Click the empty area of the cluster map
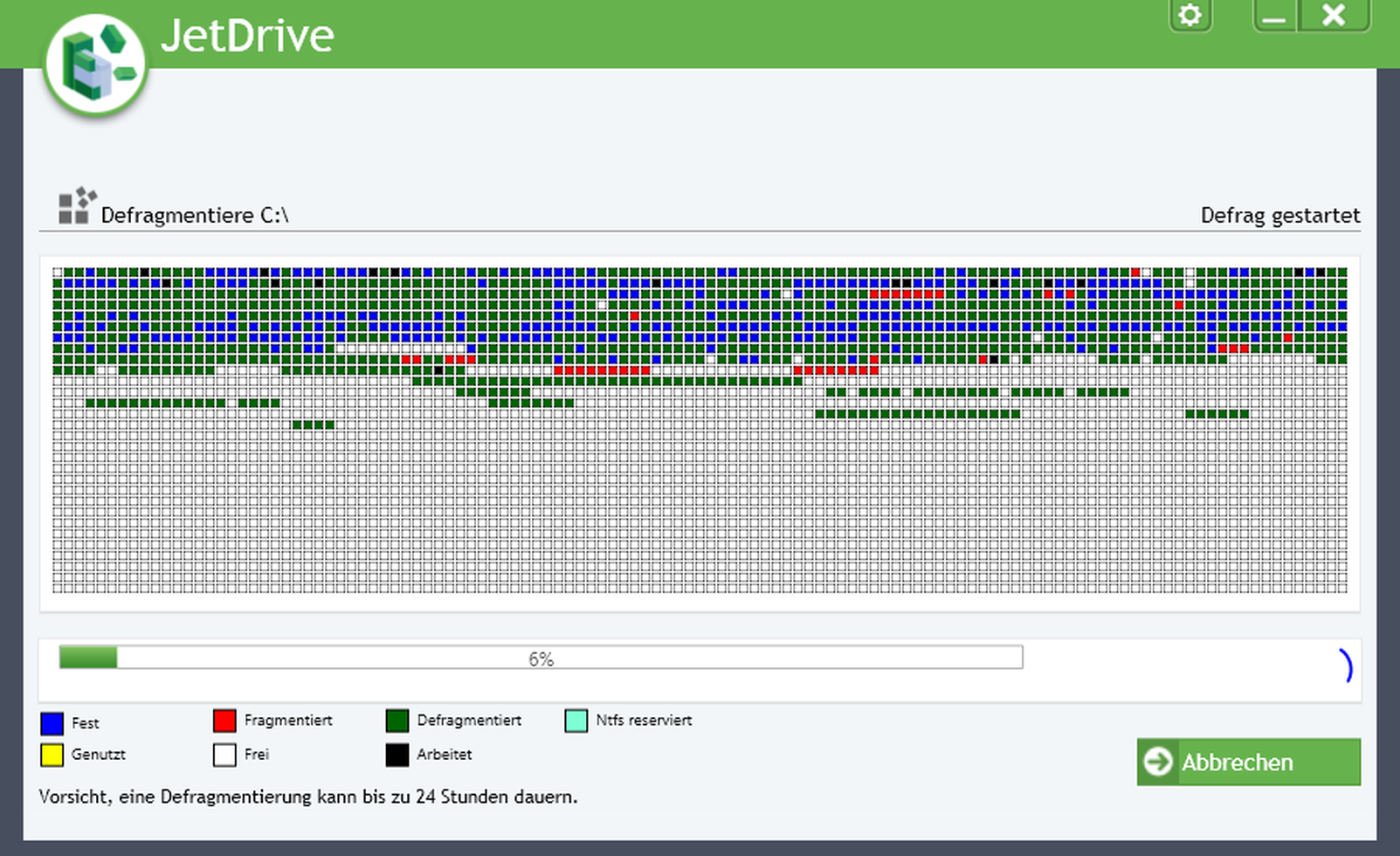1400x856 pixels. [x=699, y=515]
